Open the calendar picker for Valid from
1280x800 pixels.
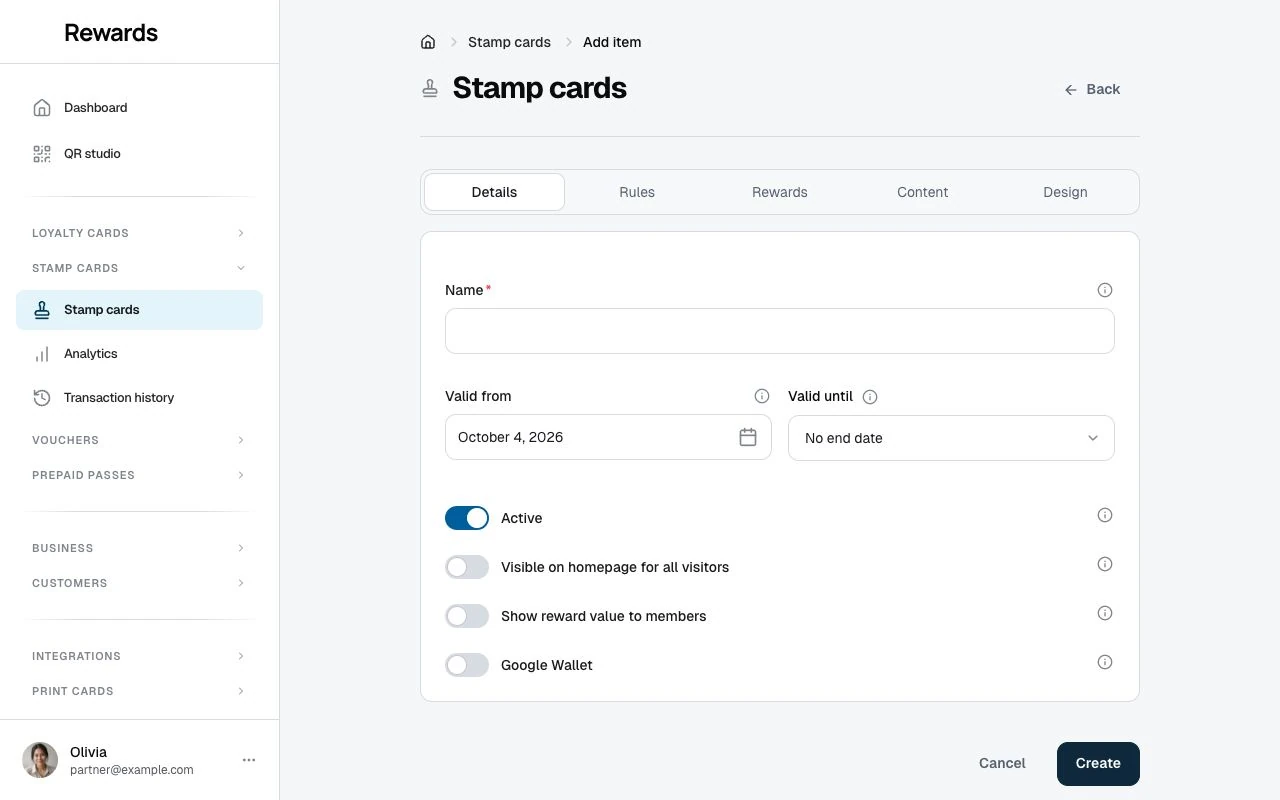click(748, 437)
